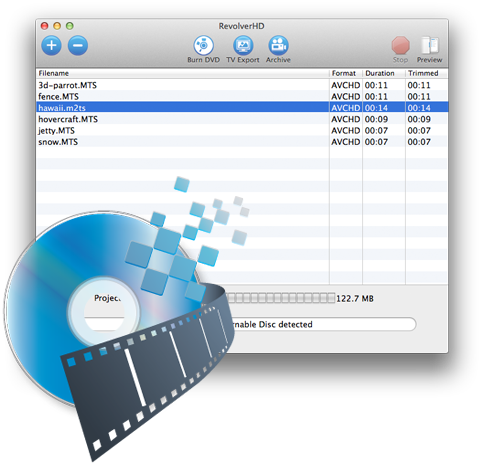This screenshot has width=480, height=466.
Task: Click the RevolverHD window title
Action: tap(241, 26)
